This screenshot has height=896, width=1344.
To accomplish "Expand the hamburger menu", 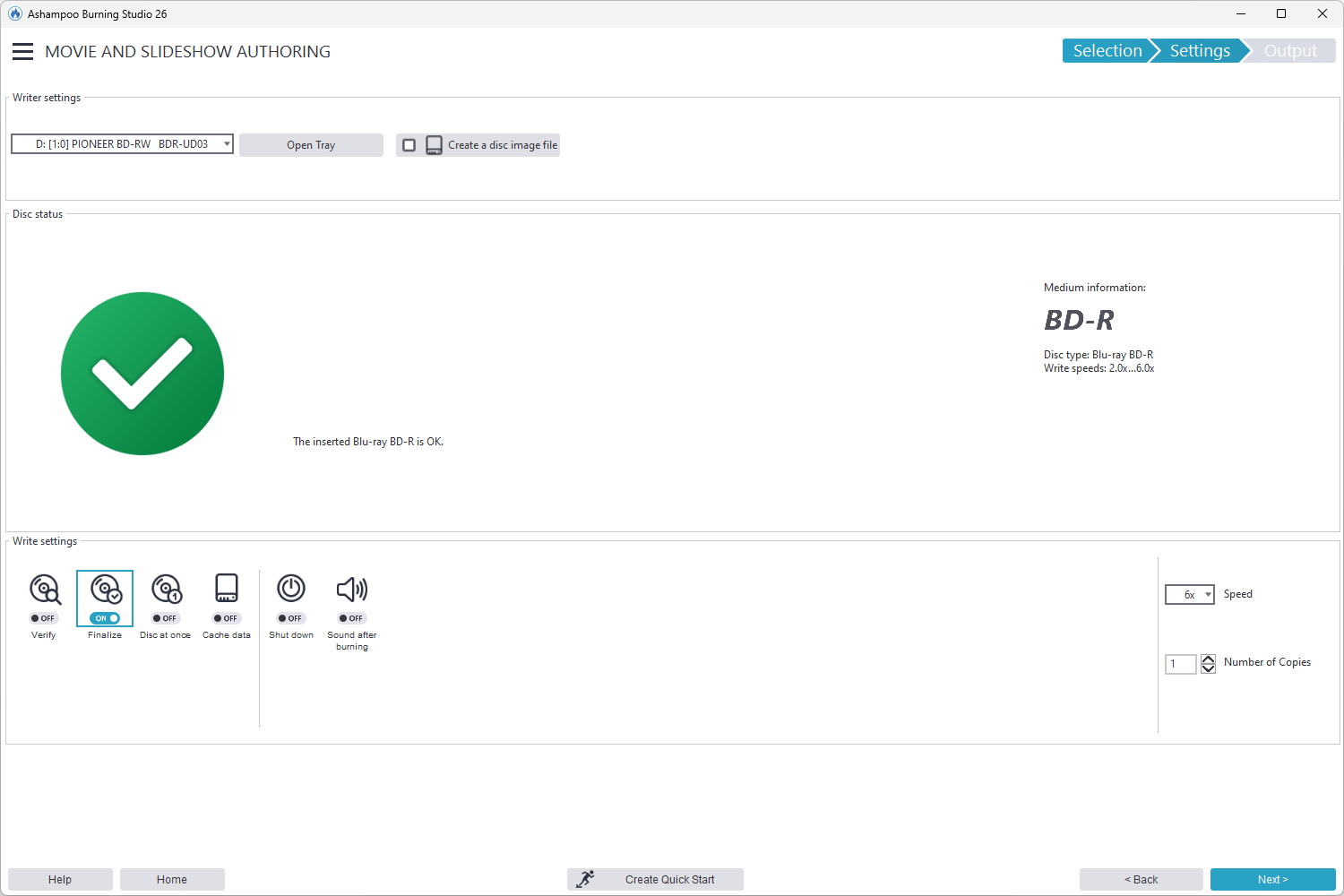I will 22,51.
